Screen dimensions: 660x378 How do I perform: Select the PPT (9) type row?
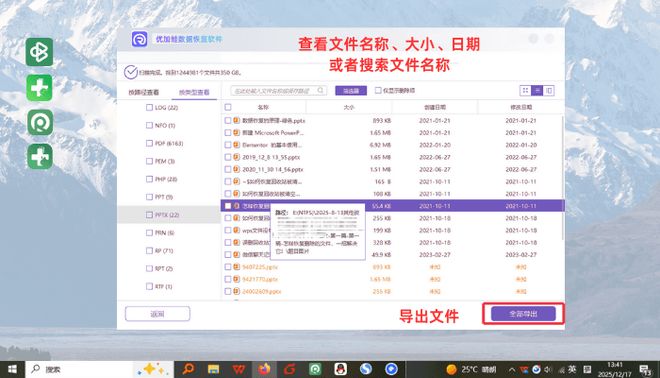click(169, 197)
